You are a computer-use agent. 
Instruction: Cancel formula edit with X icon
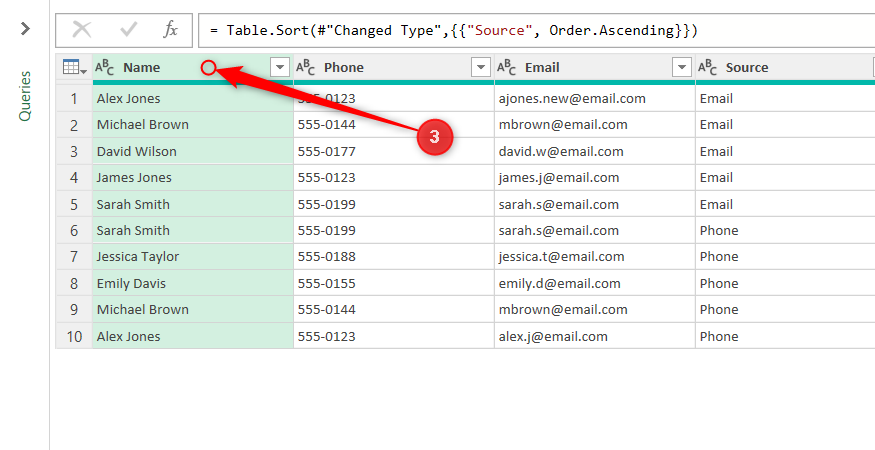point(82,30)
